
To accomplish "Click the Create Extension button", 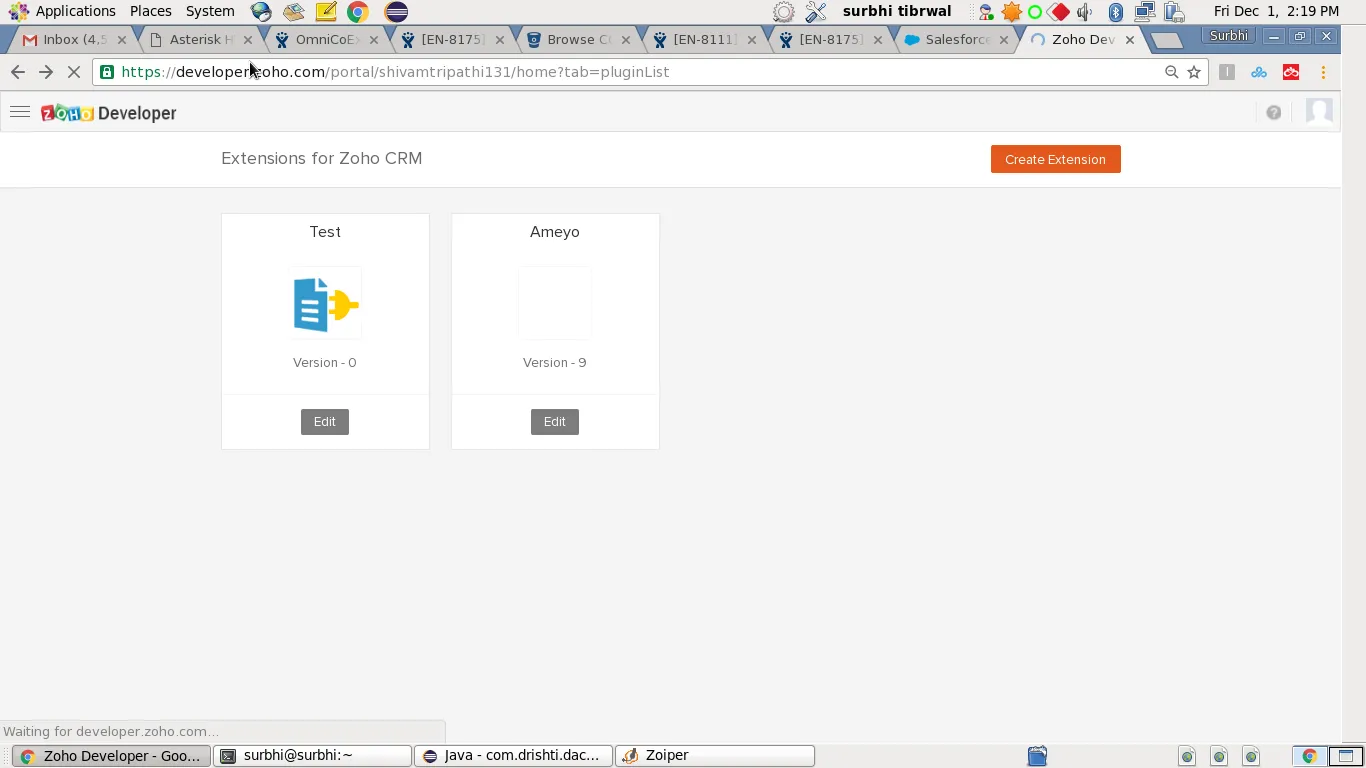I will (1055, 159).
